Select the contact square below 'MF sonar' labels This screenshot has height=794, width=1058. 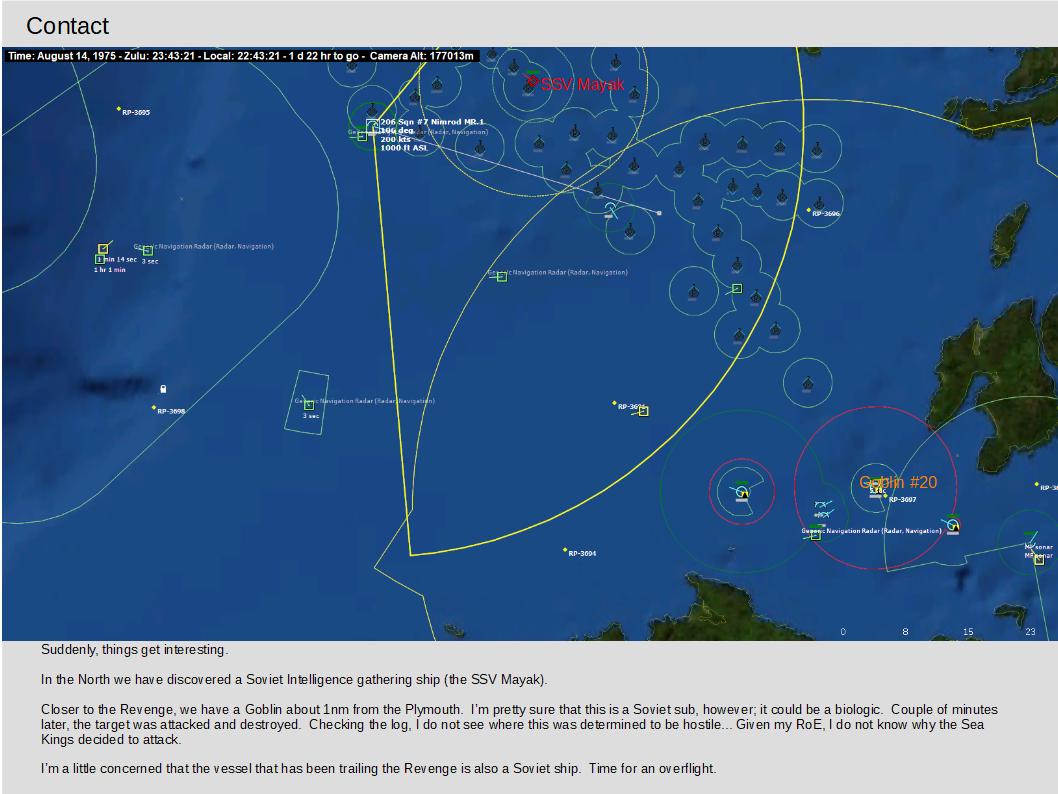point(1039,560)
